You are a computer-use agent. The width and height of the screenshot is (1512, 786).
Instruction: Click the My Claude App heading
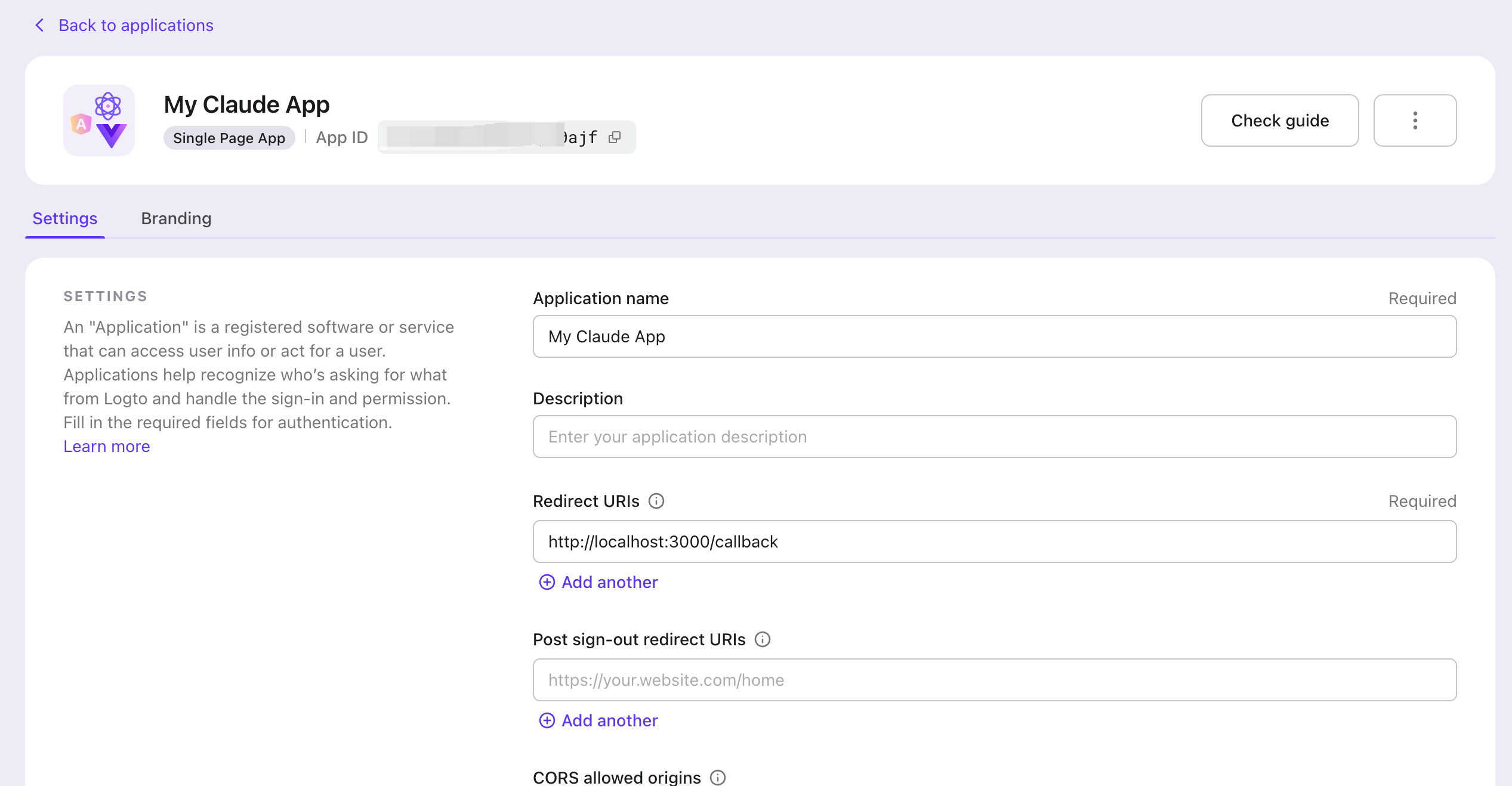(246, 104)
